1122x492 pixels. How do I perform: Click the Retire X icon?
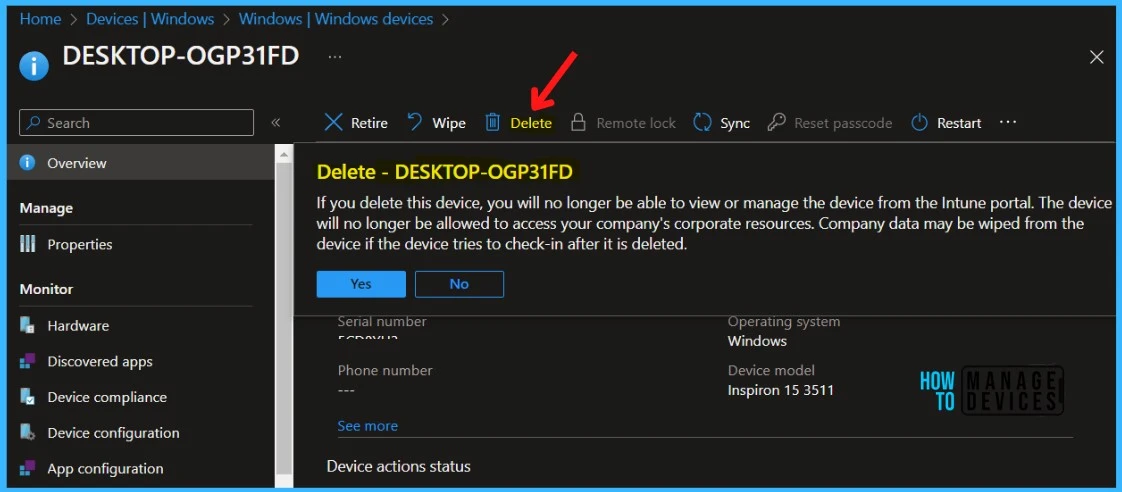click(333, 123)
